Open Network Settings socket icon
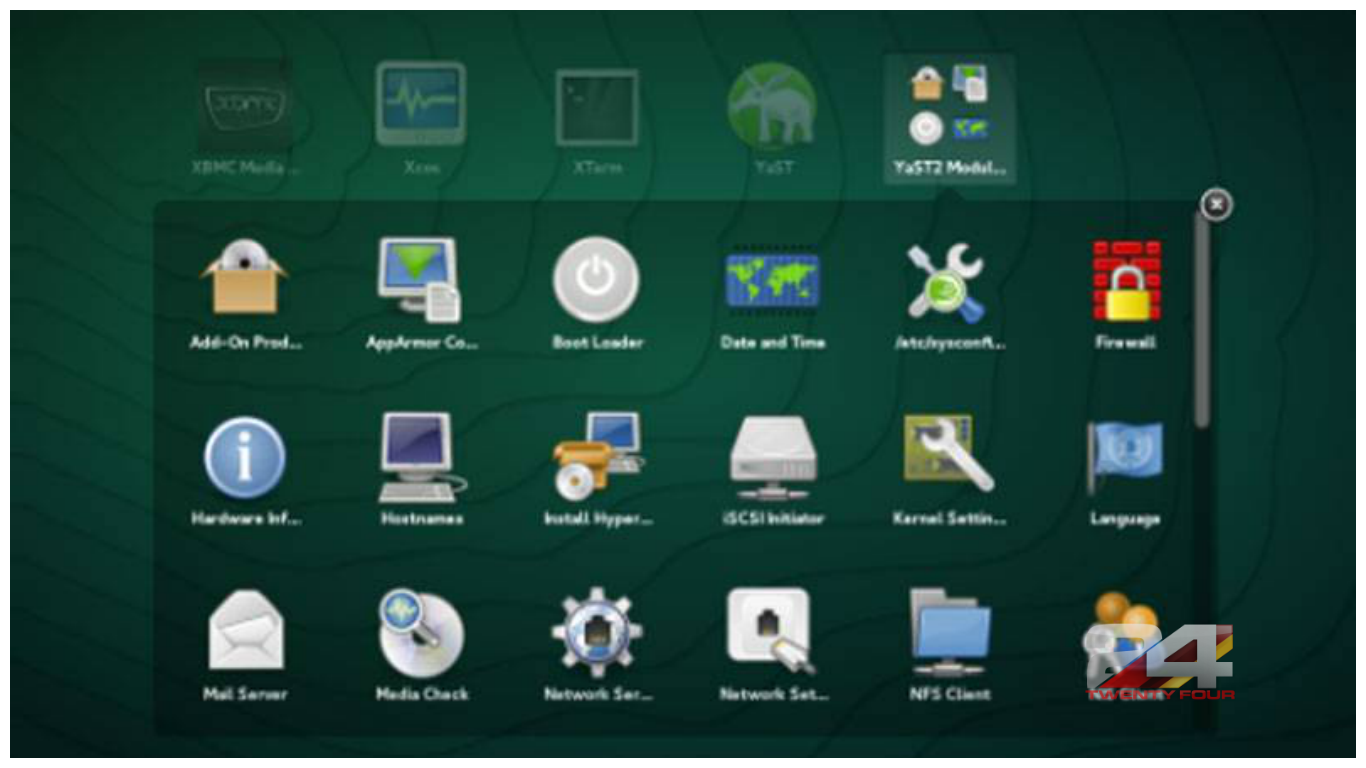Viewport: 1366px width, 768px height. [771, 630]
